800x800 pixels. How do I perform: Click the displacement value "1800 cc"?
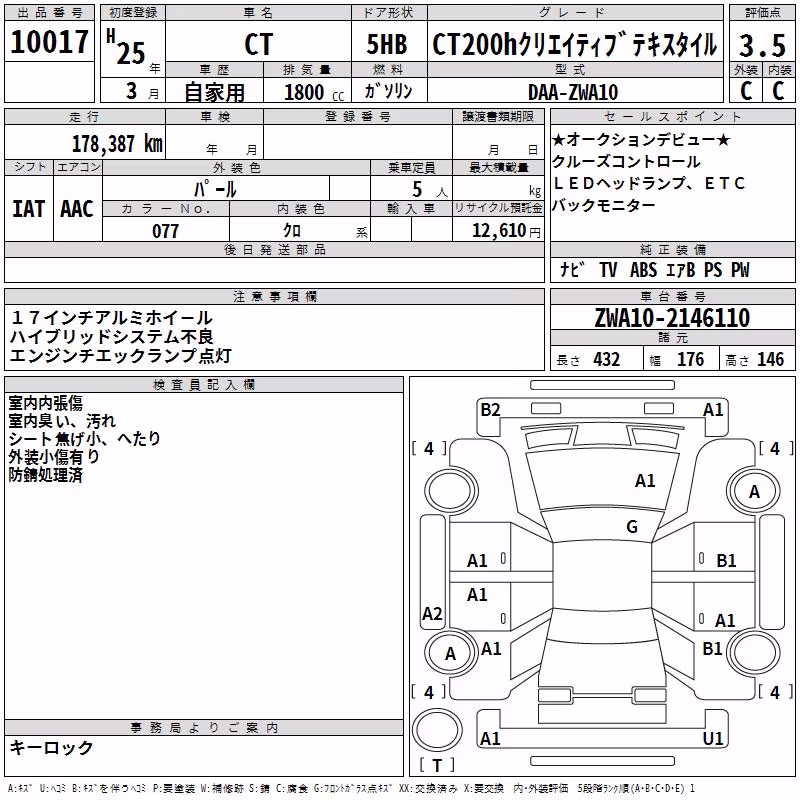tap(314, 93)
